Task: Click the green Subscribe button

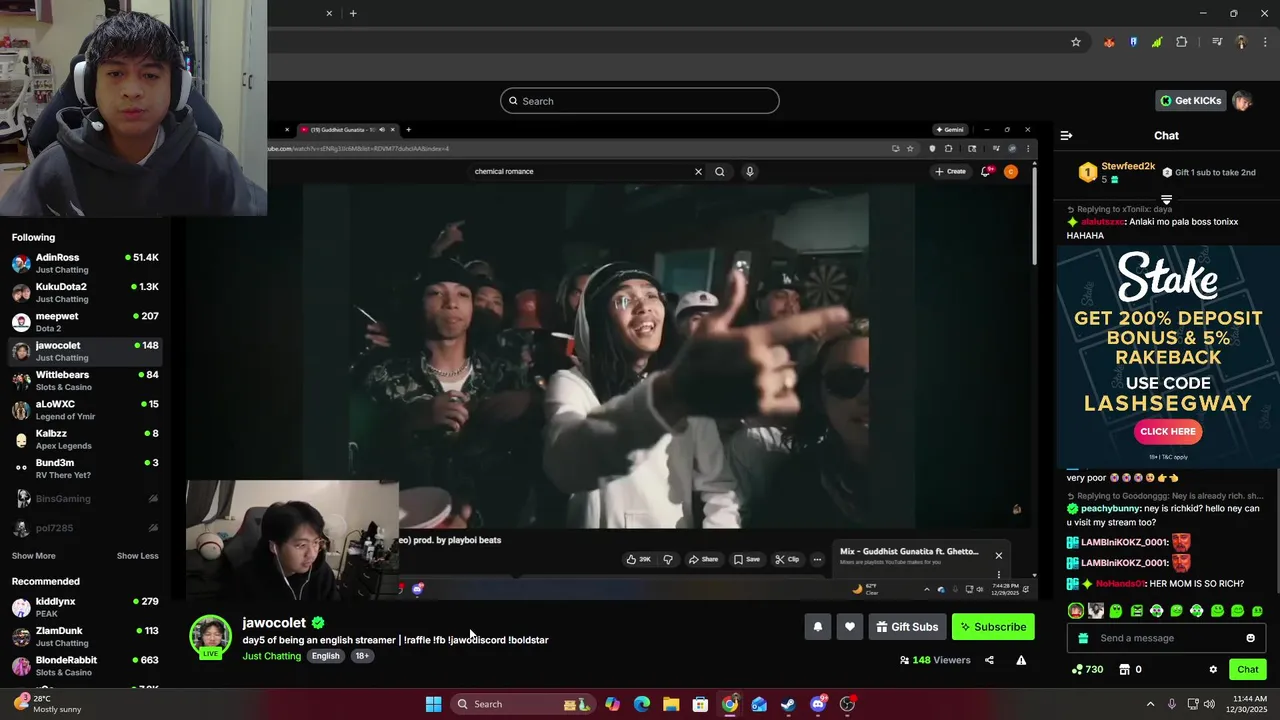Action: tap(993, 627)
